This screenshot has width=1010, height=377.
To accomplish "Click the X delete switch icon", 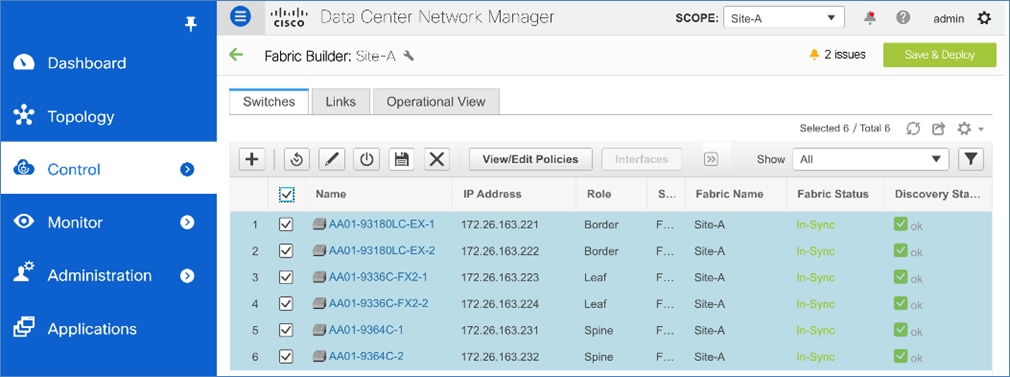I will click(x=437, y=159).
